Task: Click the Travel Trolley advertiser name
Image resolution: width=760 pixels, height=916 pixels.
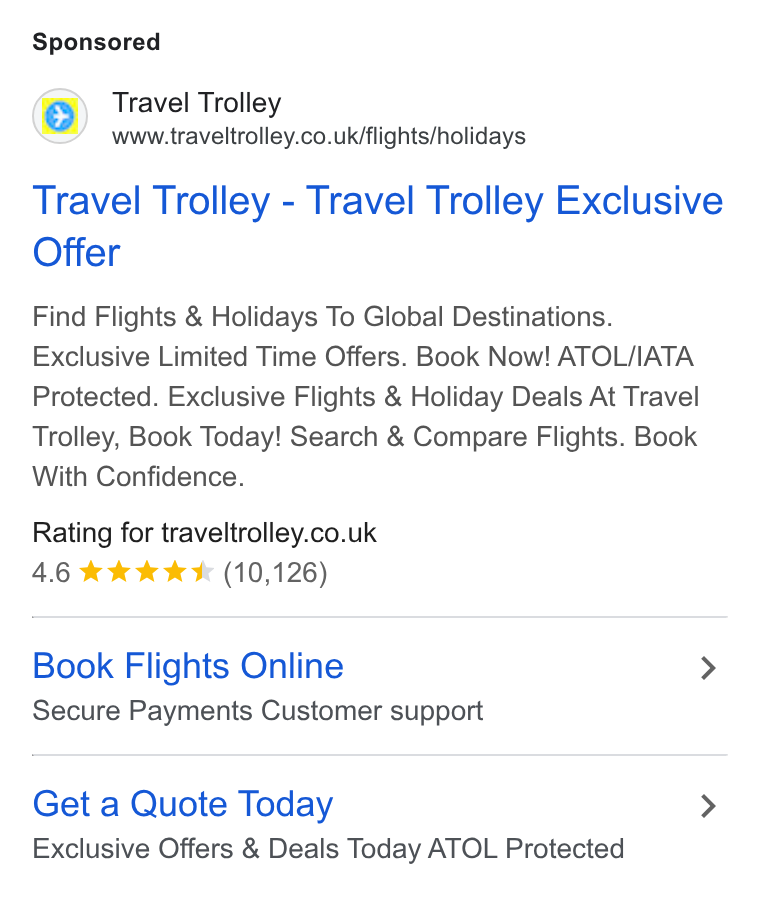Action: tap(197, 103)
